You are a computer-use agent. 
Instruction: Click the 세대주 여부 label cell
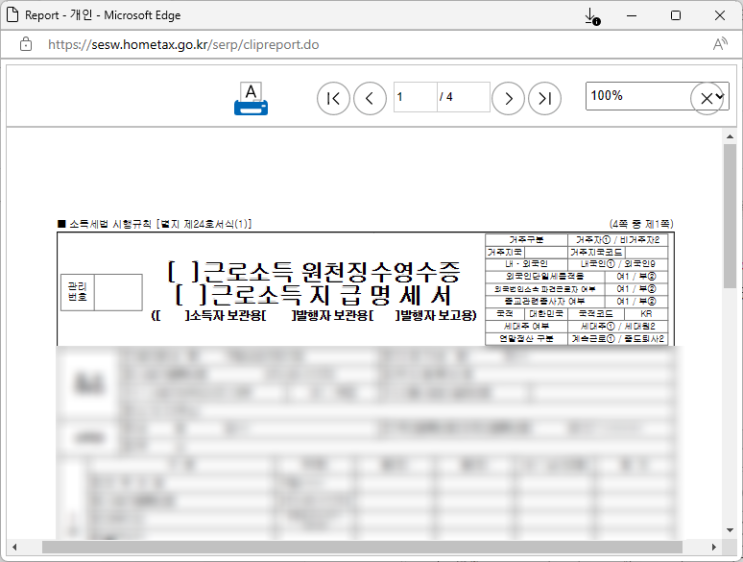point(526,326)
